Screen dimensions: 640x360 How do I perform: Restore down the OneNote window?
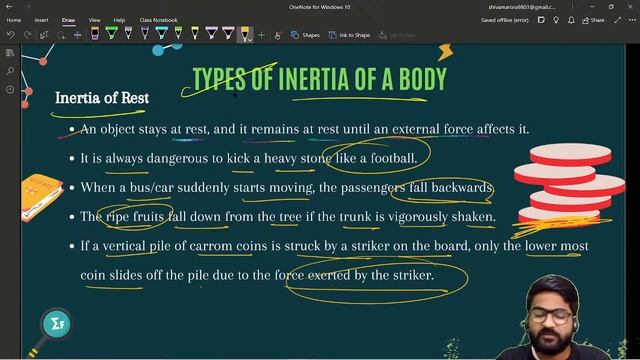pos(611,7)
